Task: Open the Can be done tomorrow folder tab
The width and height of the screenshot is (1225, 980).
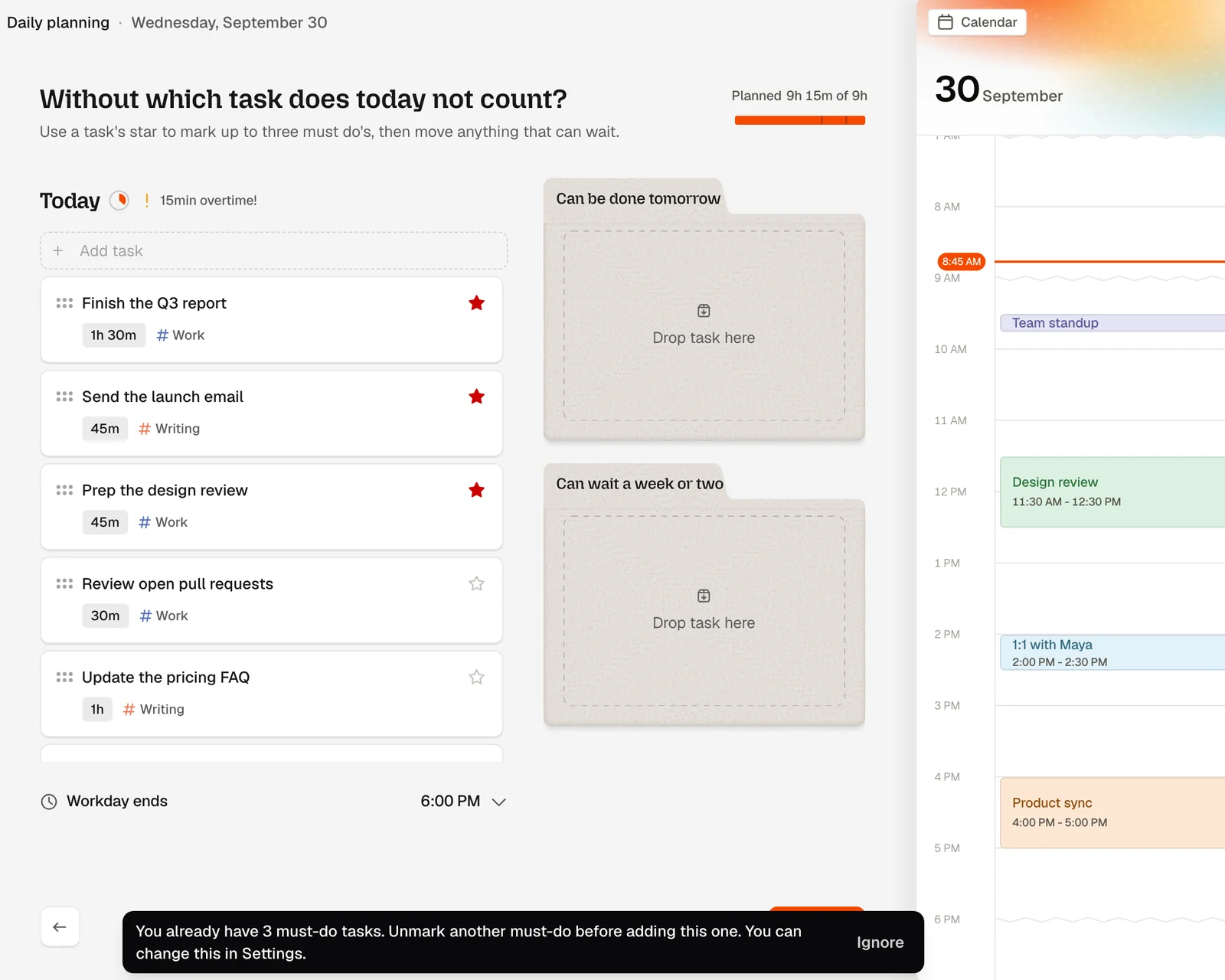Action: (638, 198)
